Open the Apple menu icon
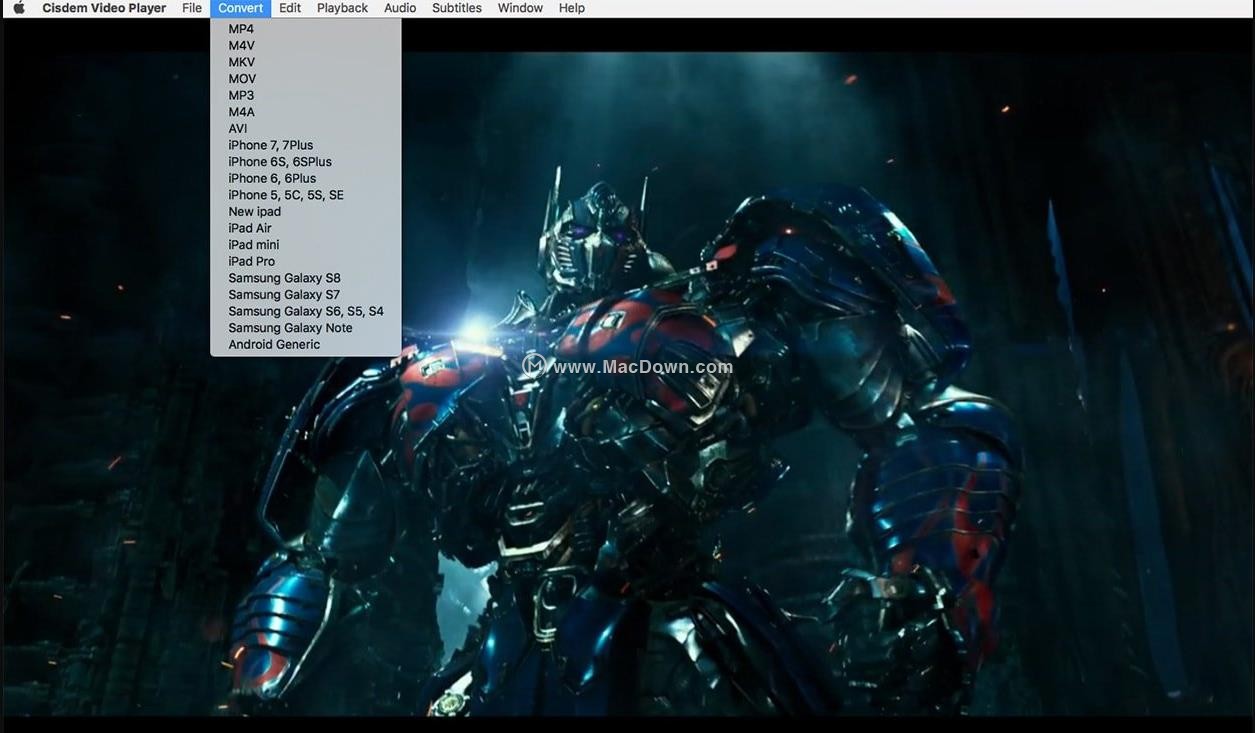 [x=18, y=8]
